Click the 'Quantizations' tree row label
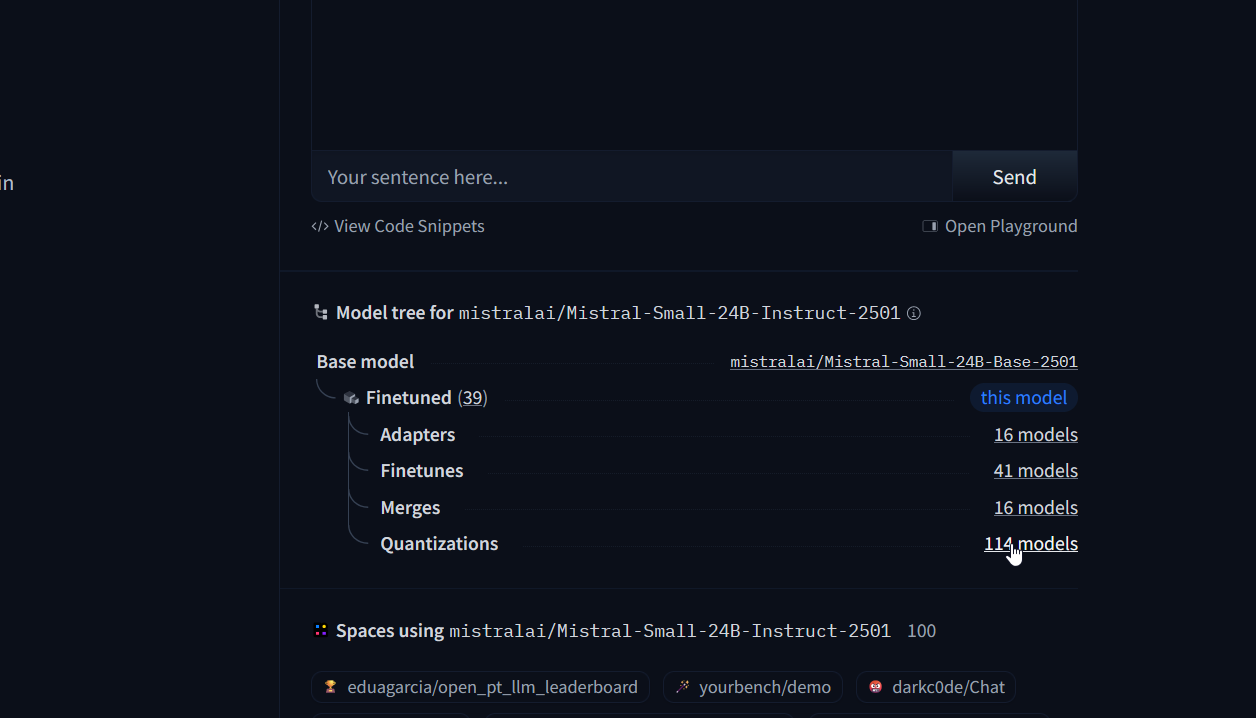The width and height of the screenshot is (1256, 718). 439,544
